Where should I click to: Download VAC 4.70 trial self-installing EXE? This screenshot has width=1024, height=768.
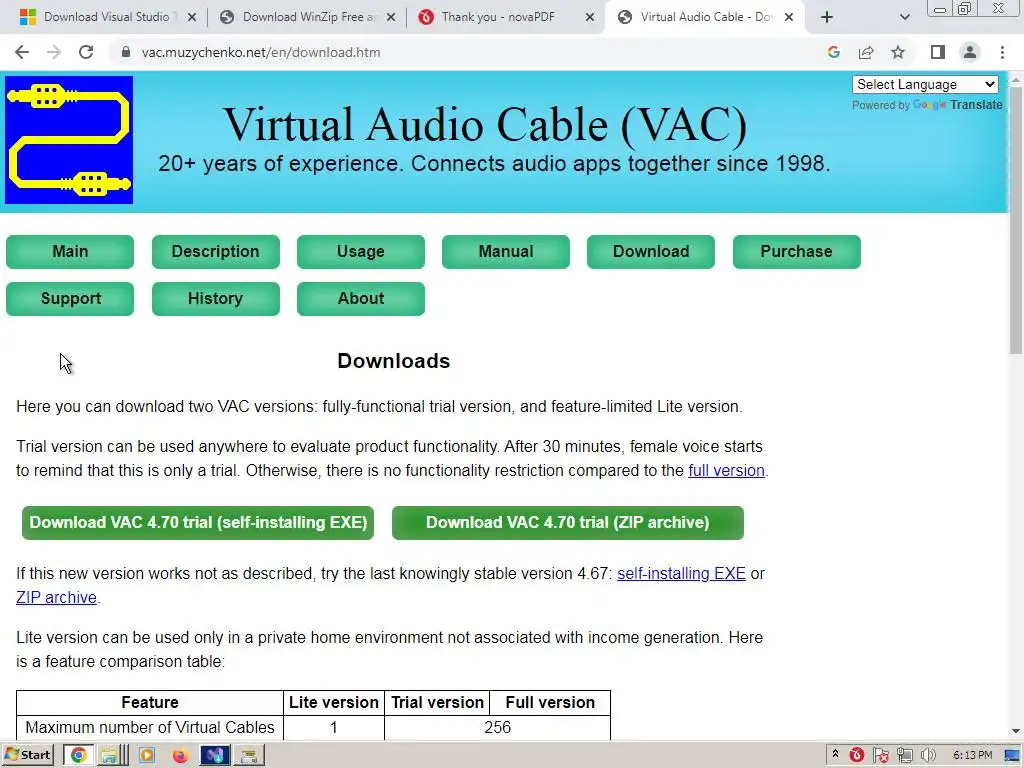(198, 522)
